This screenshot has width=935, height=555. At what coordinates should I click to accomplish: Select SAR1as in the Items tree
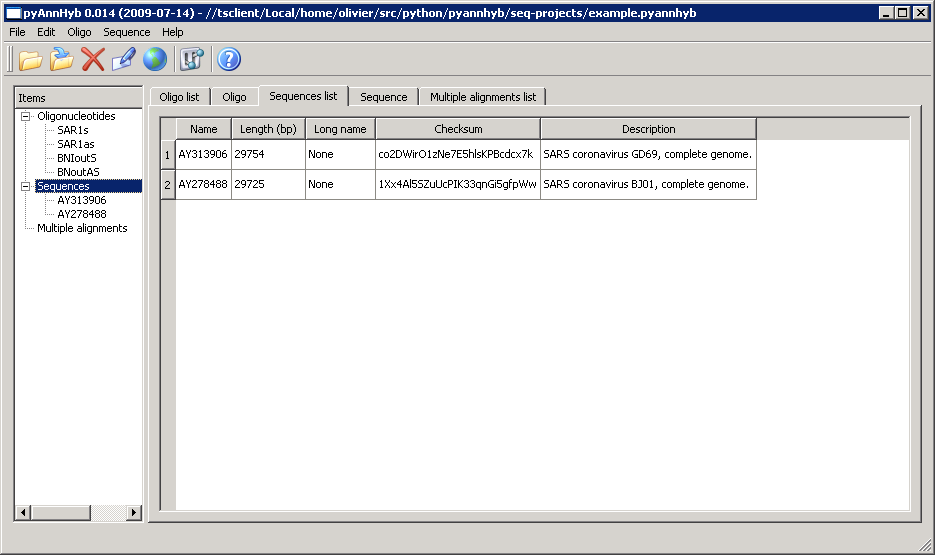[77, 144]
